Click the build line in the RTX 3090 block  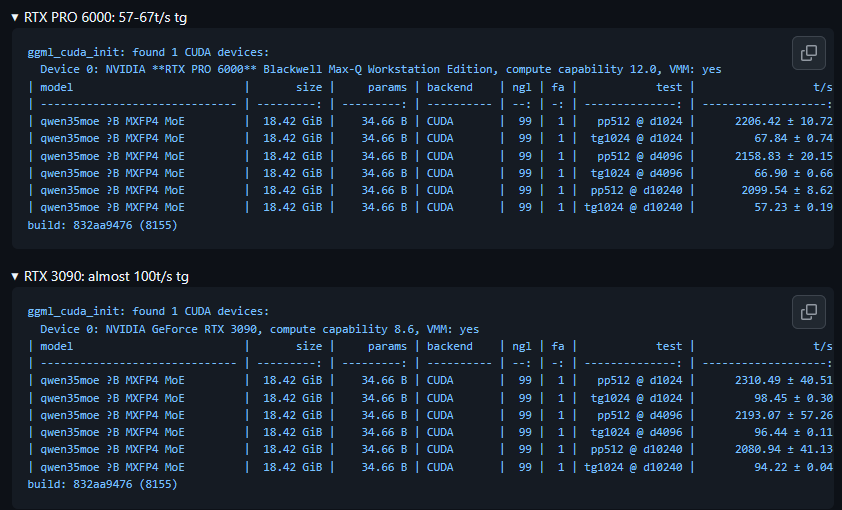[103, 484]
